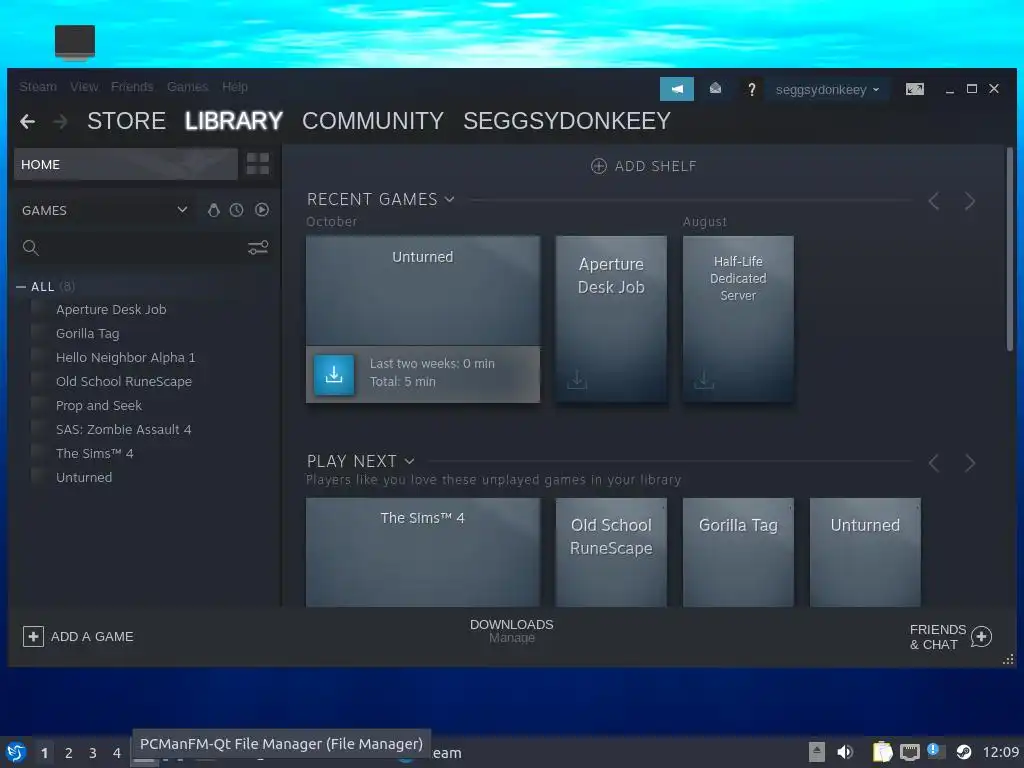Click the Unturned blue download button
This screenshot has height=768, width=1024.
pyautogui.click(x=334, y=375)
